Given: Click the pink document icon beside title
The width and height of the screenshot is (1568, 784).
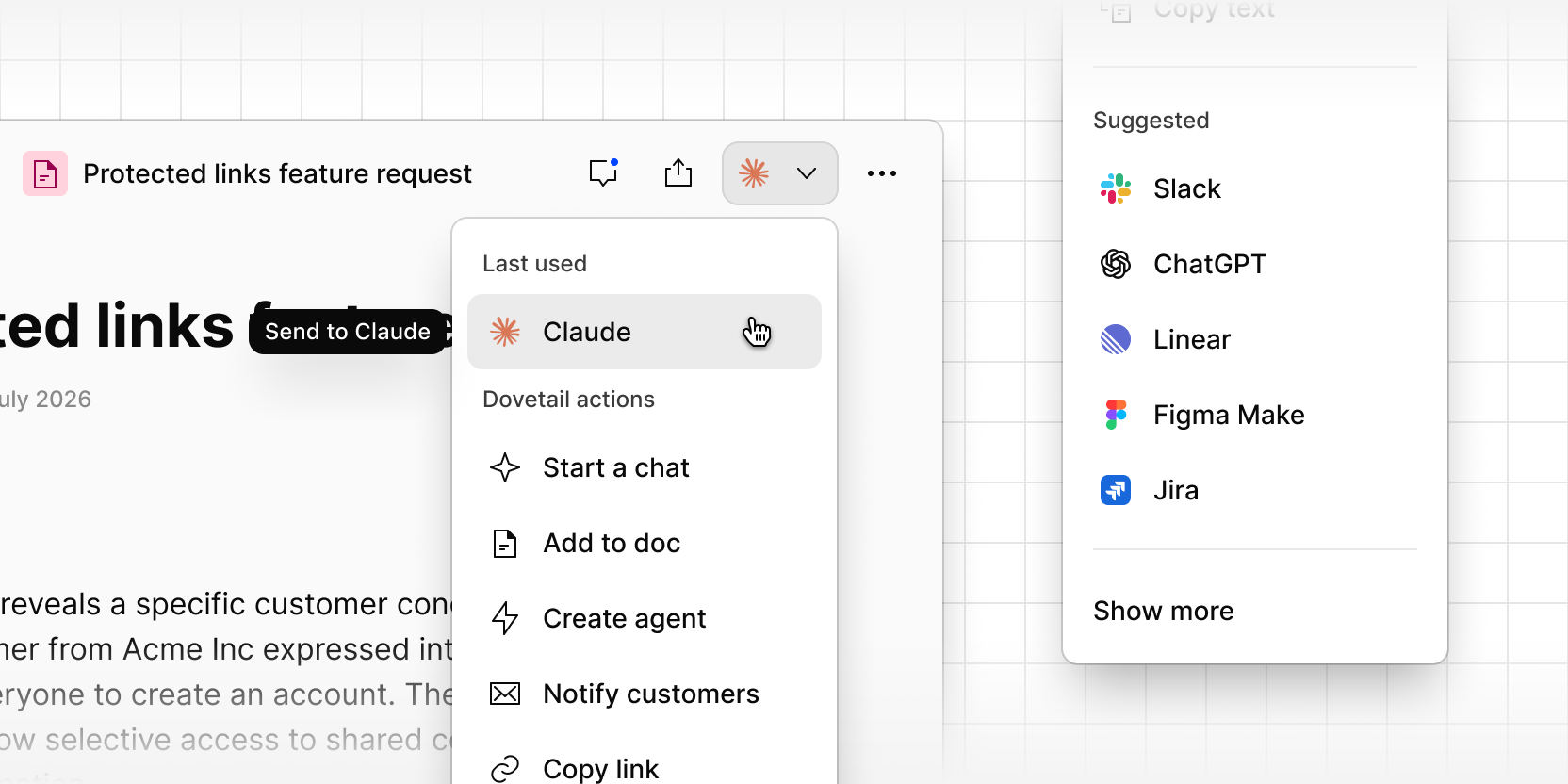Looking at the screenshot, I should (45, 173).
